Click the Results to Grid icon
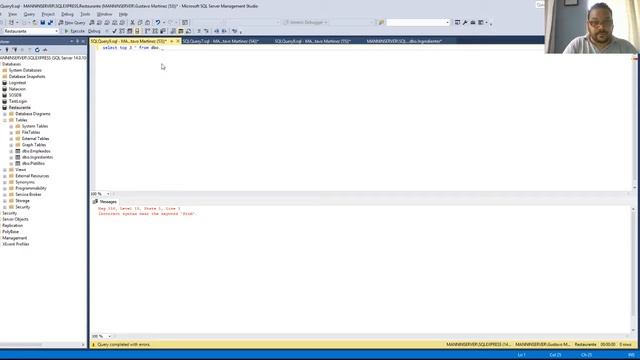The width and height of the screenshot is (640, 360). coord(181,31)
